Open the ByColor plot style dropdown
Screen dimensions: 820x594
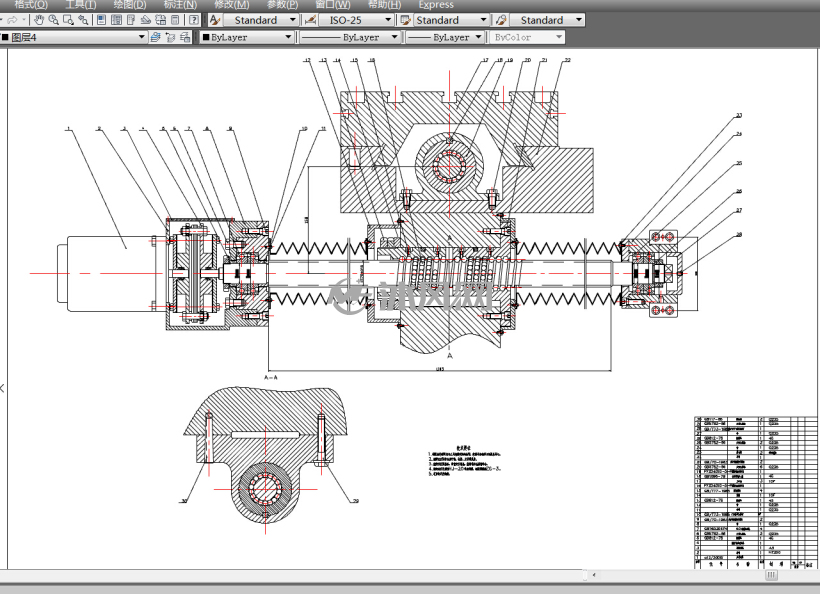tap(527, 37)
